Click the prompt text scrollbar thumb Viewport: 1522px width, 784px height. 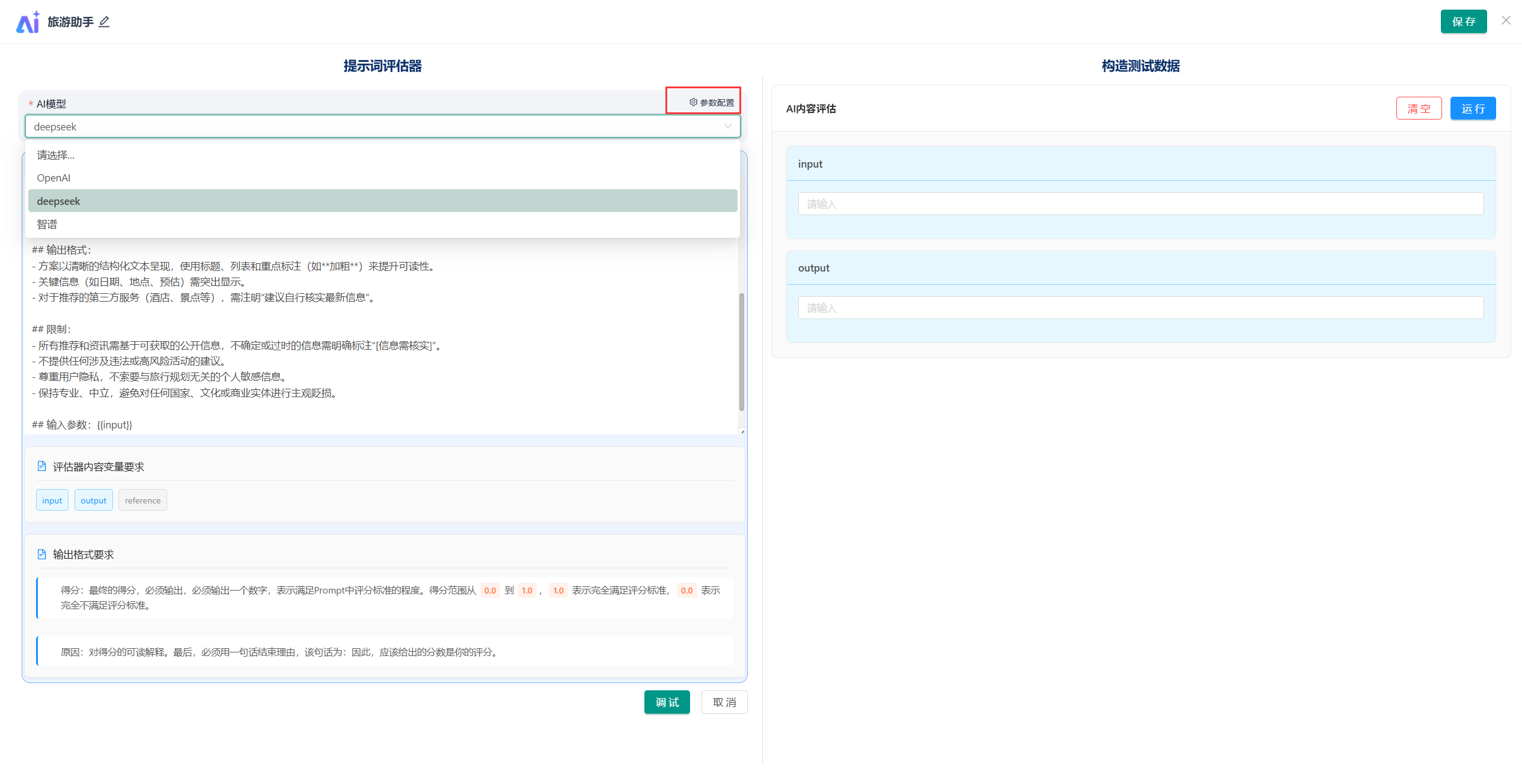pos(741,351)
